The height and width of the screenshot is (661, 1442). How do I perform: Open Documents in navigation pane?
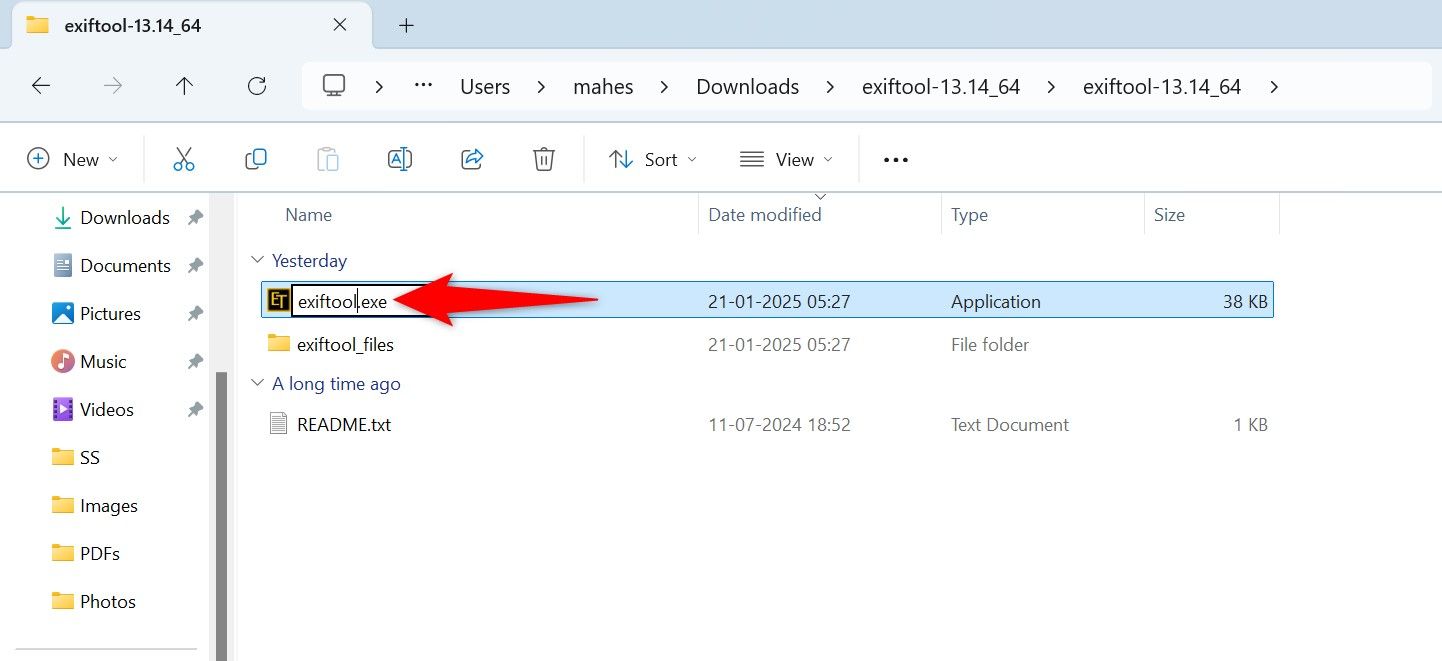click(125, 265)
